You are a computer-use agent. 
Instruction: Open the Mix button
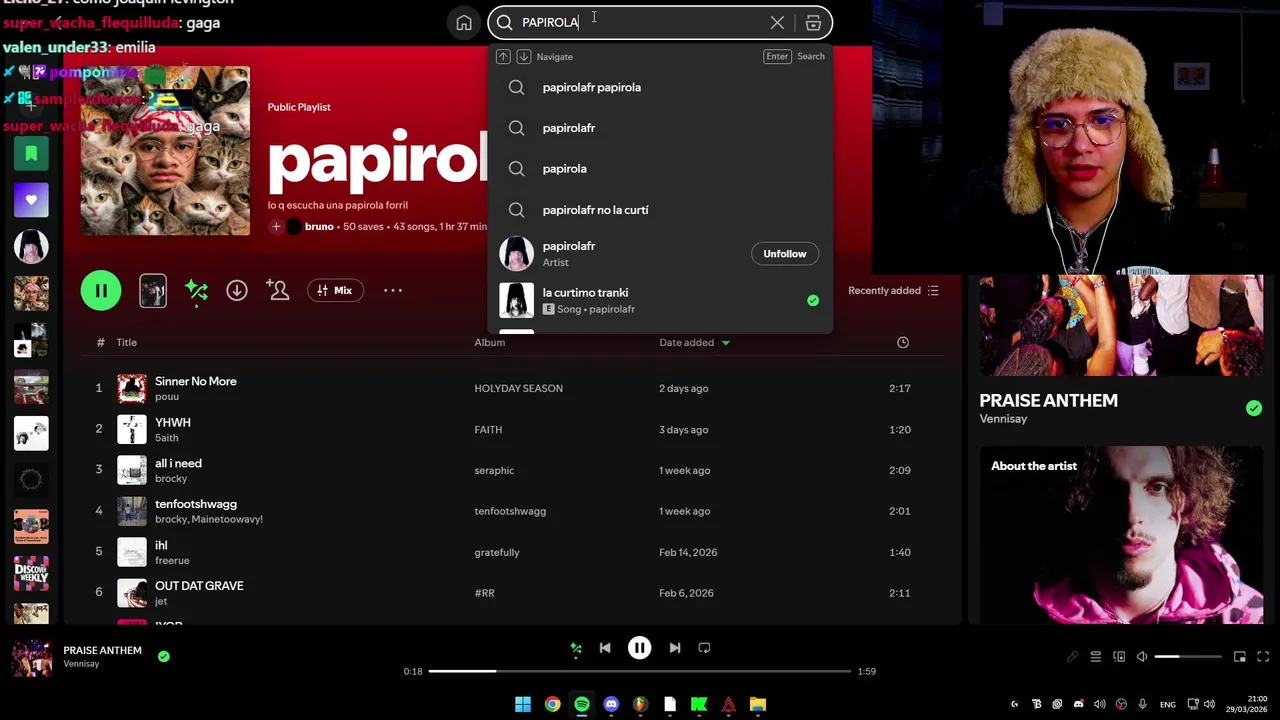point(335,290)
